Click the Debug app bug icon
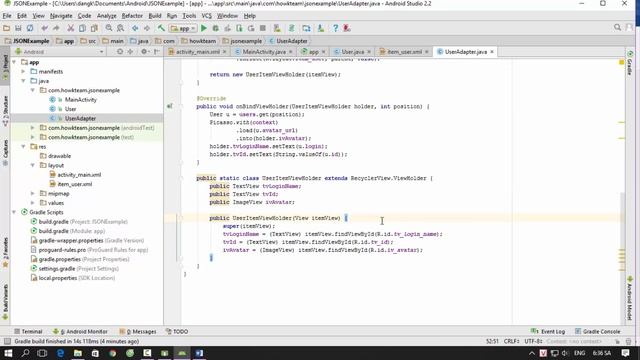 pyautogui.click(x=216, y=28)
